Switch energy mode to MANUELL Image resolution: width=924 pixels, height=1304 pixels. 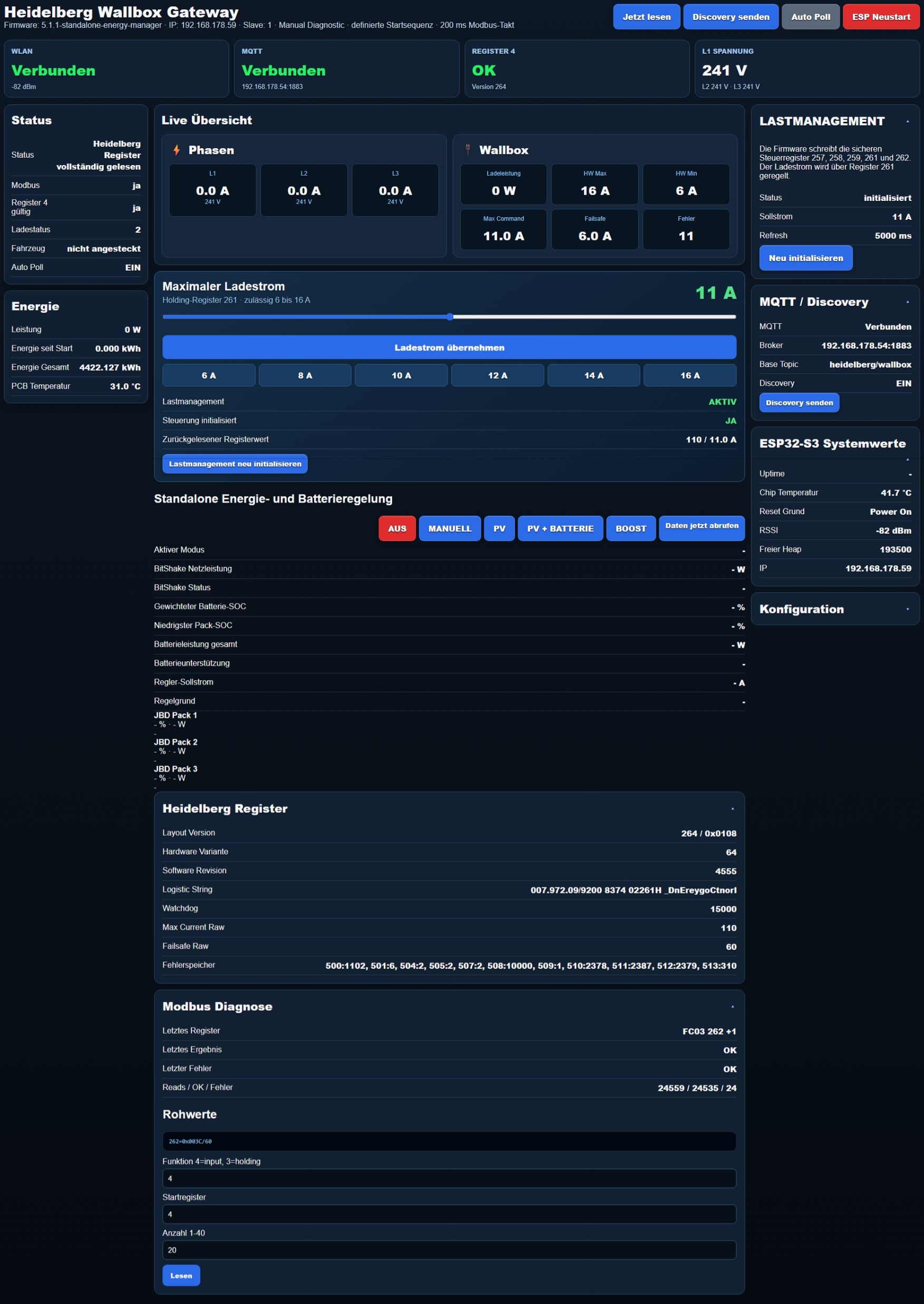(x=450, y=528)
